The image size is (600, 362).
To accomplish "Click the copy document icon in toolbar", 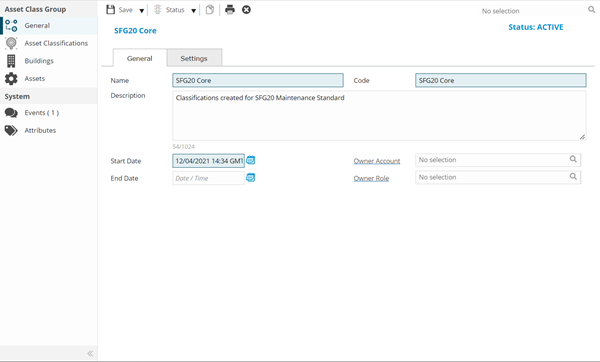I will [x=210, y=10].
